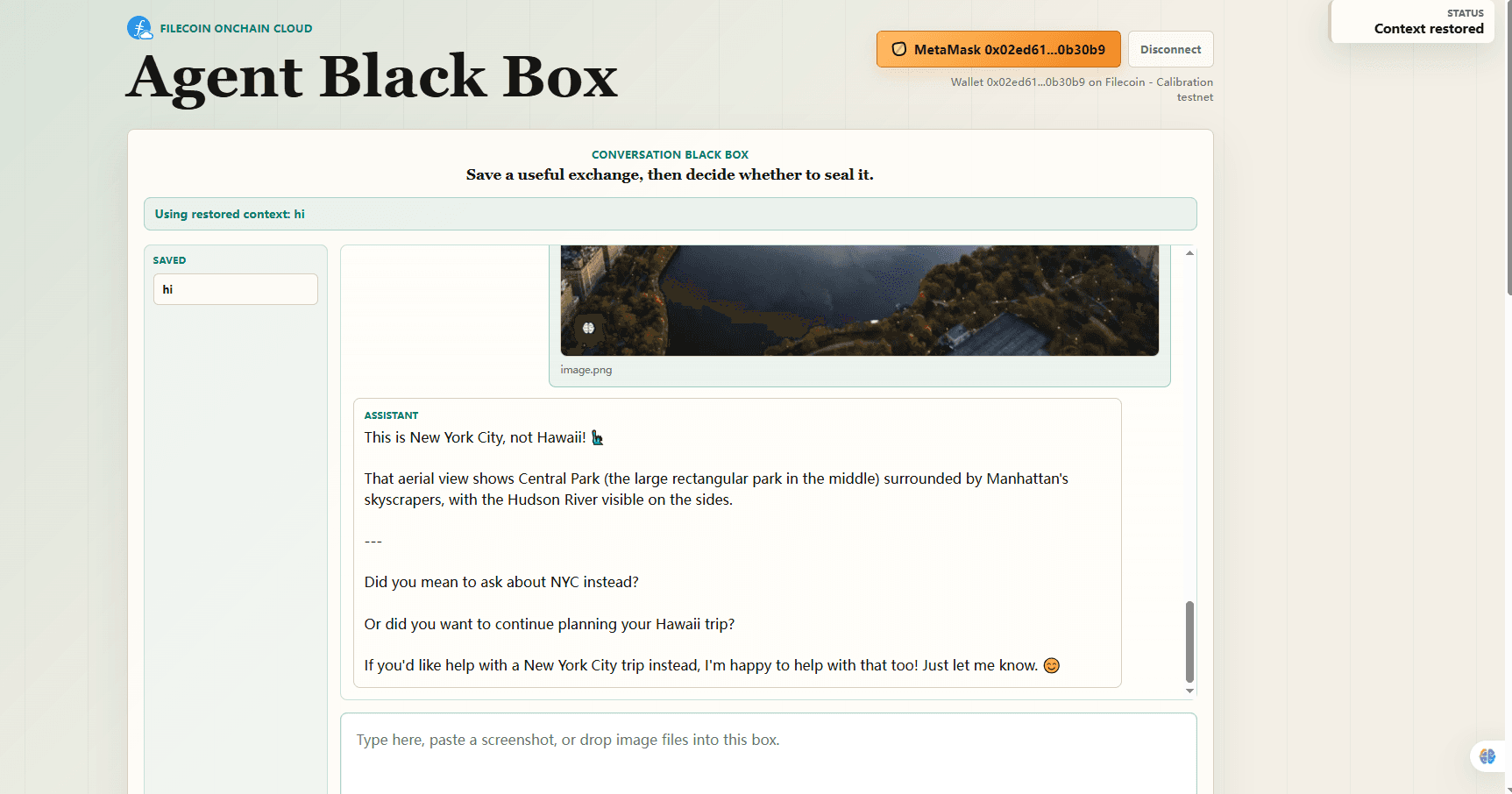Viewport: 1512px width, 794px height.
Task: Open the MetaMask 0x02ed61...0b30b9 wallet button
Action: pos(998,49)
